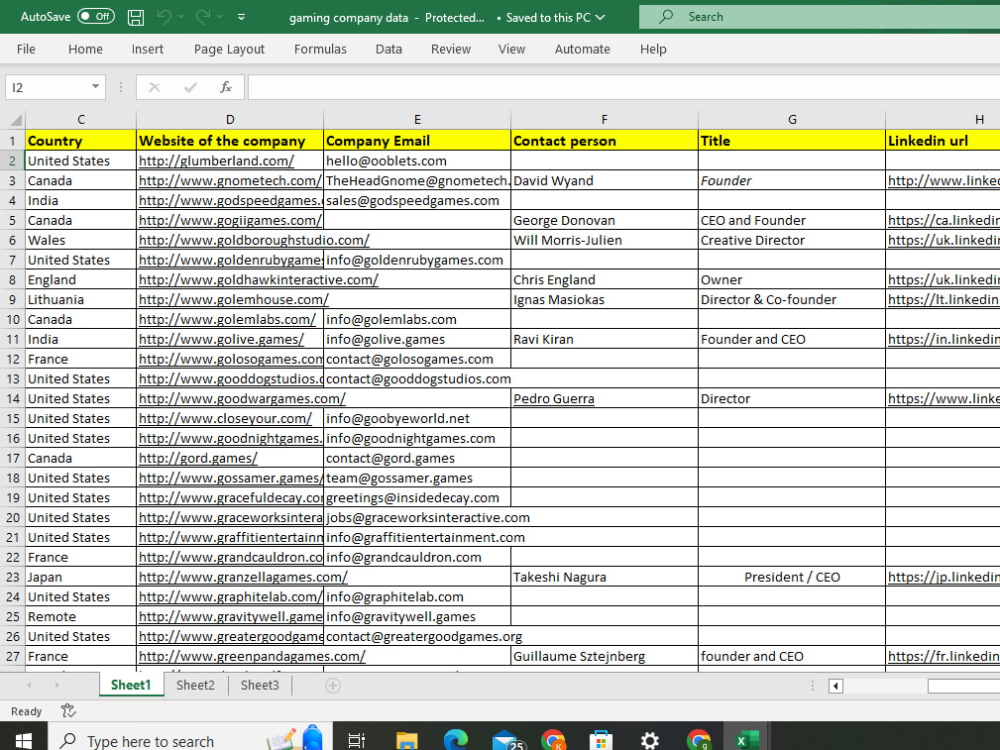The height and width of the screenshot is (750, 1000).
Task: Open Task View from the taskbar
Action: [x=357, y=740]
